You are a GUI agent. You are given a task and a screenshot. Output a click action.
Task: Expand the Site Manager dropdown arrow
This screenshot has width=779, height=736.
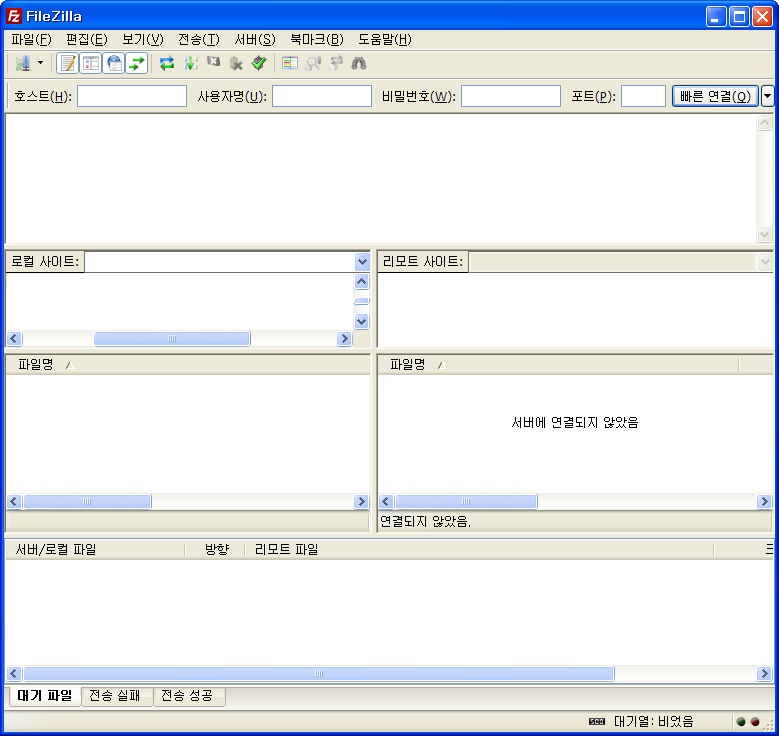click(41, 63)
